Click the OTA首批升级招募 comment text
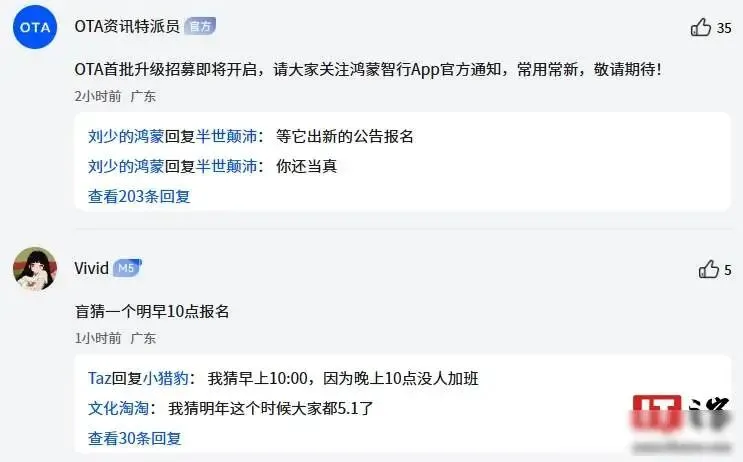Image resolution: width=743 pixels, height=462 pixels. pos(368,70)
